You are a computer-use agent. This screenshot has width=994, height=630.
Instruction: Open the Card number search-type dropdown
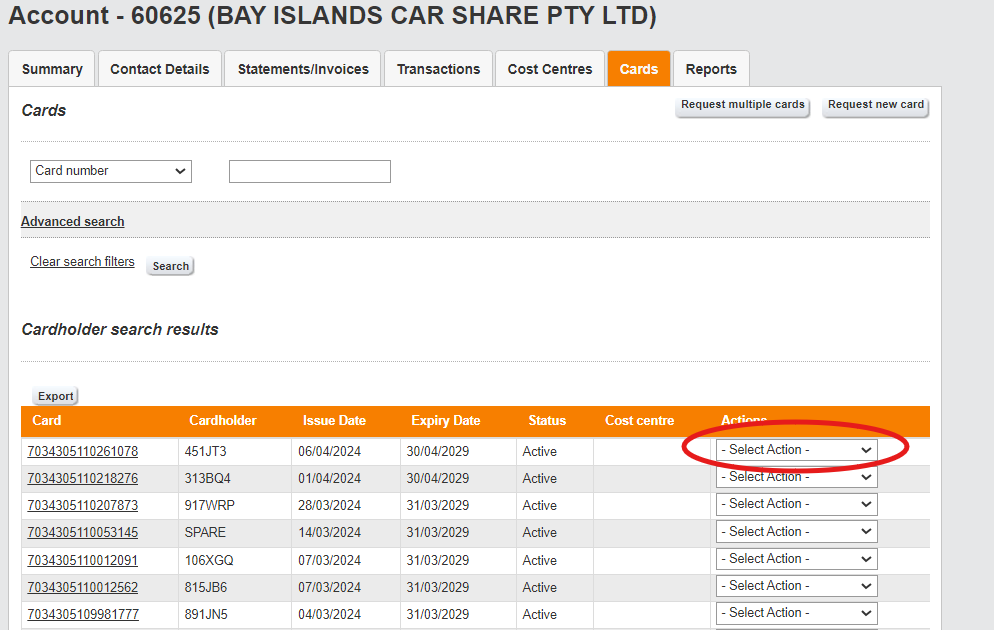(111, 171)
